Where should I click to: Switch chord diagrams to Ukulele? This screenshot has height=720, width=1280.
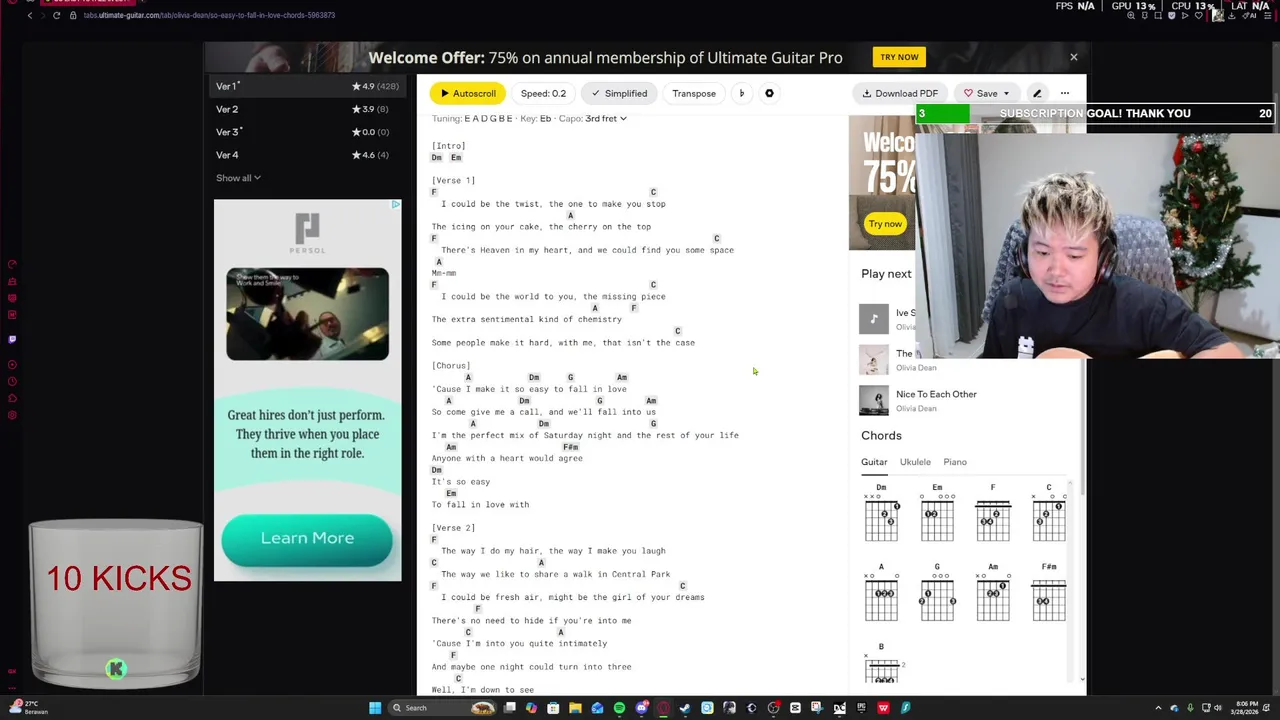(x=915, y=462)
